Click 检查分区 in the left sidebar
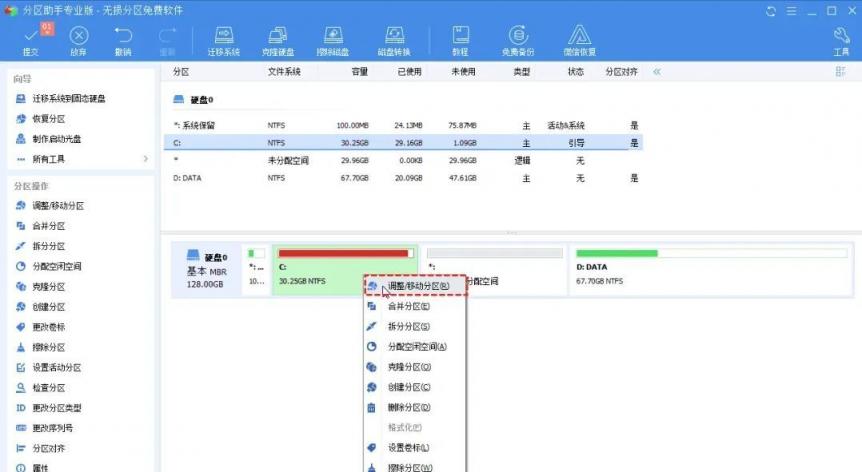Viewport: 862px width, 472px height. tap(49, 387)
